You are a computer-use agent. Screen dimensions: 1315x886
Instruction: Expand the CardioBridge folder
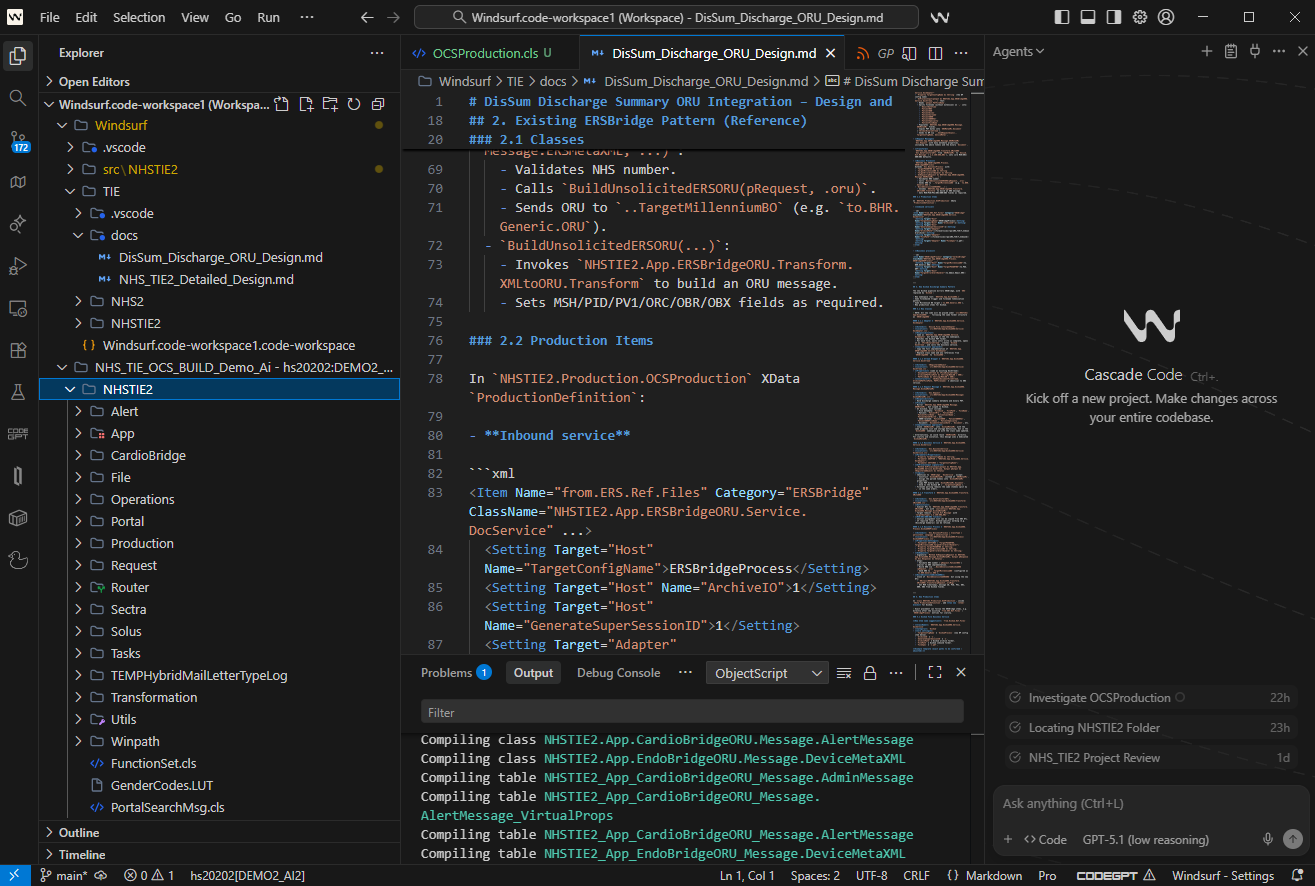pyautogui.click(x=148, y=455)
